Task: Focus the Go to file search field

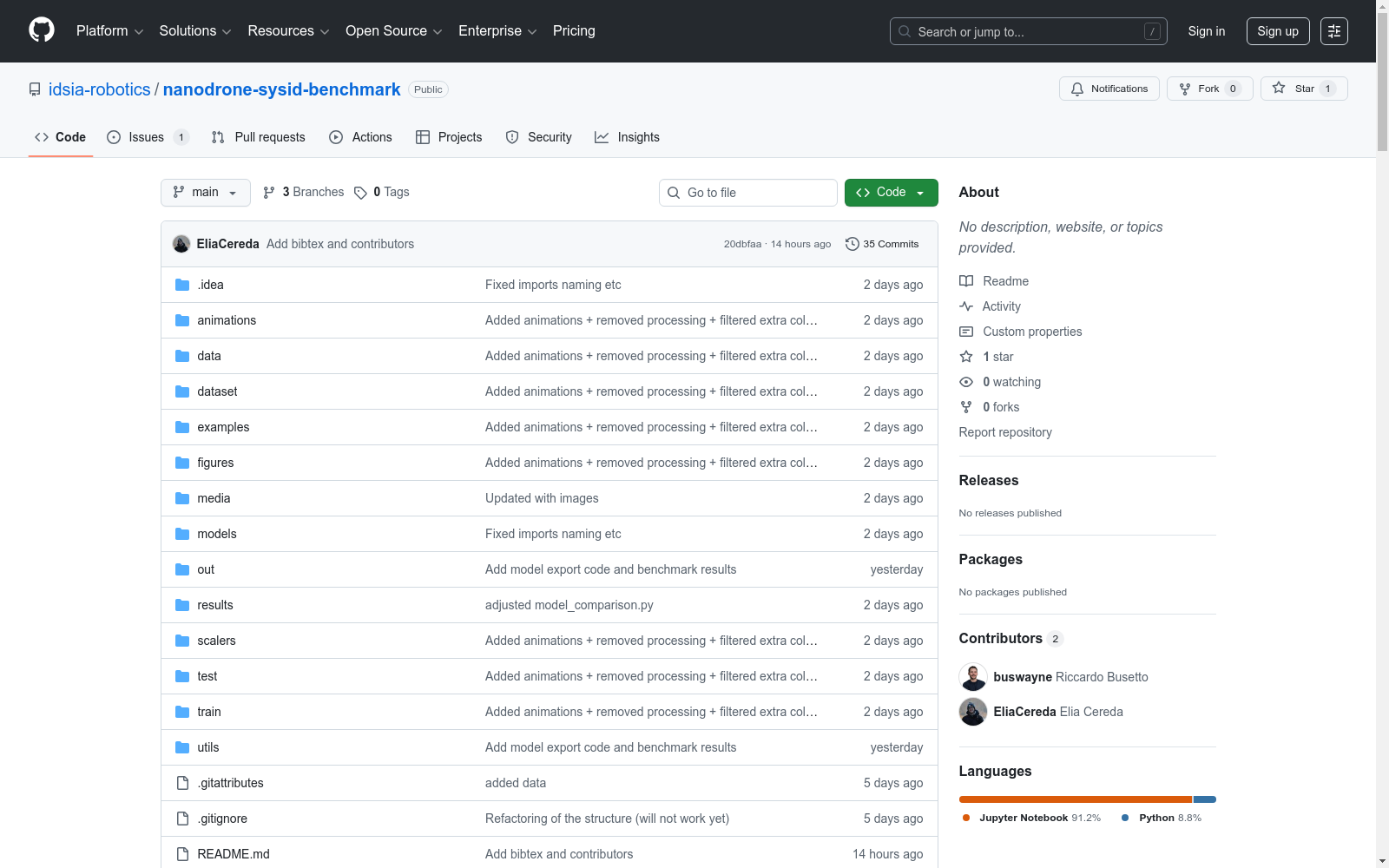Action: (x=748, y=193)
